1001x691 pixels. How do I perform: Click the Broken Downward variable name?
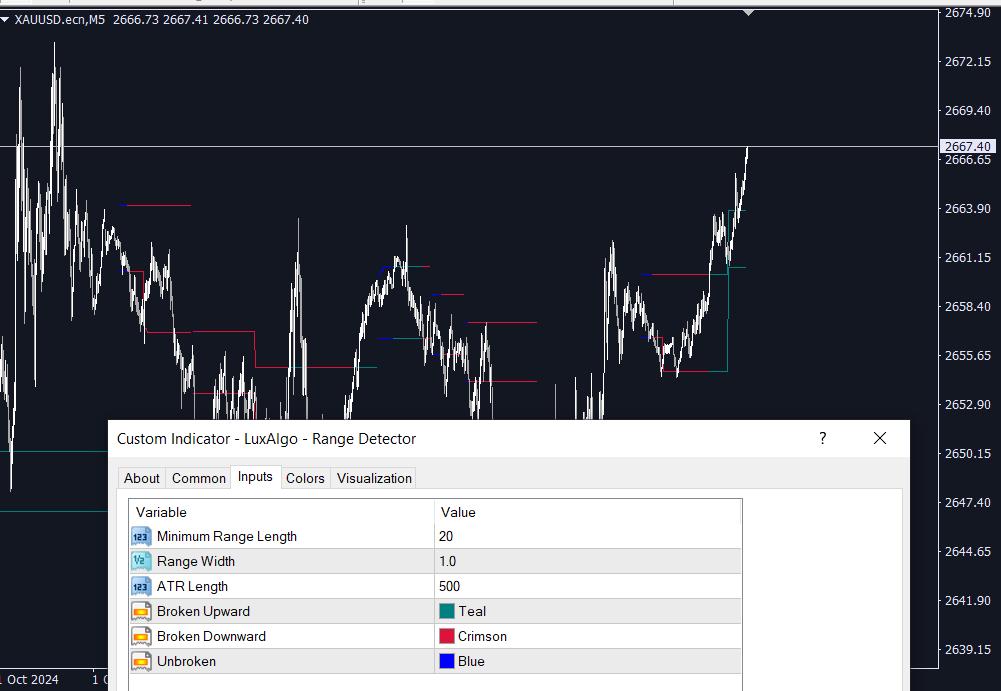(x=211, y=636)
